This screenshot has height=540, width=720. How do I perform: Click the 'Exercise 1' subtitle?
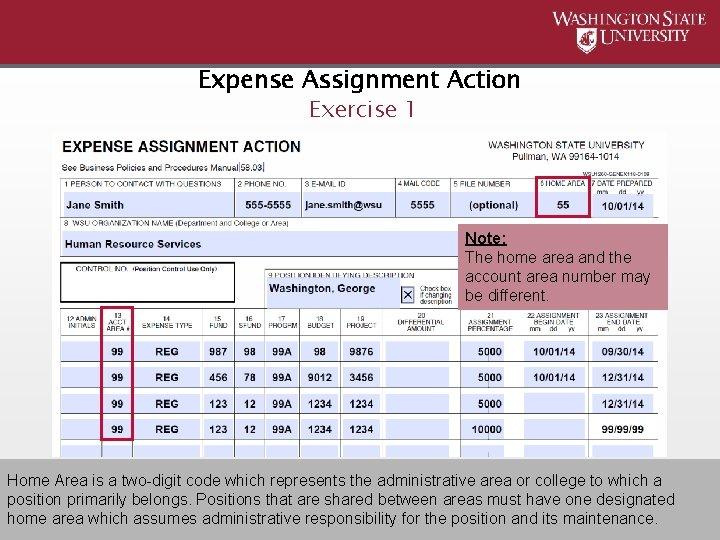361,109
